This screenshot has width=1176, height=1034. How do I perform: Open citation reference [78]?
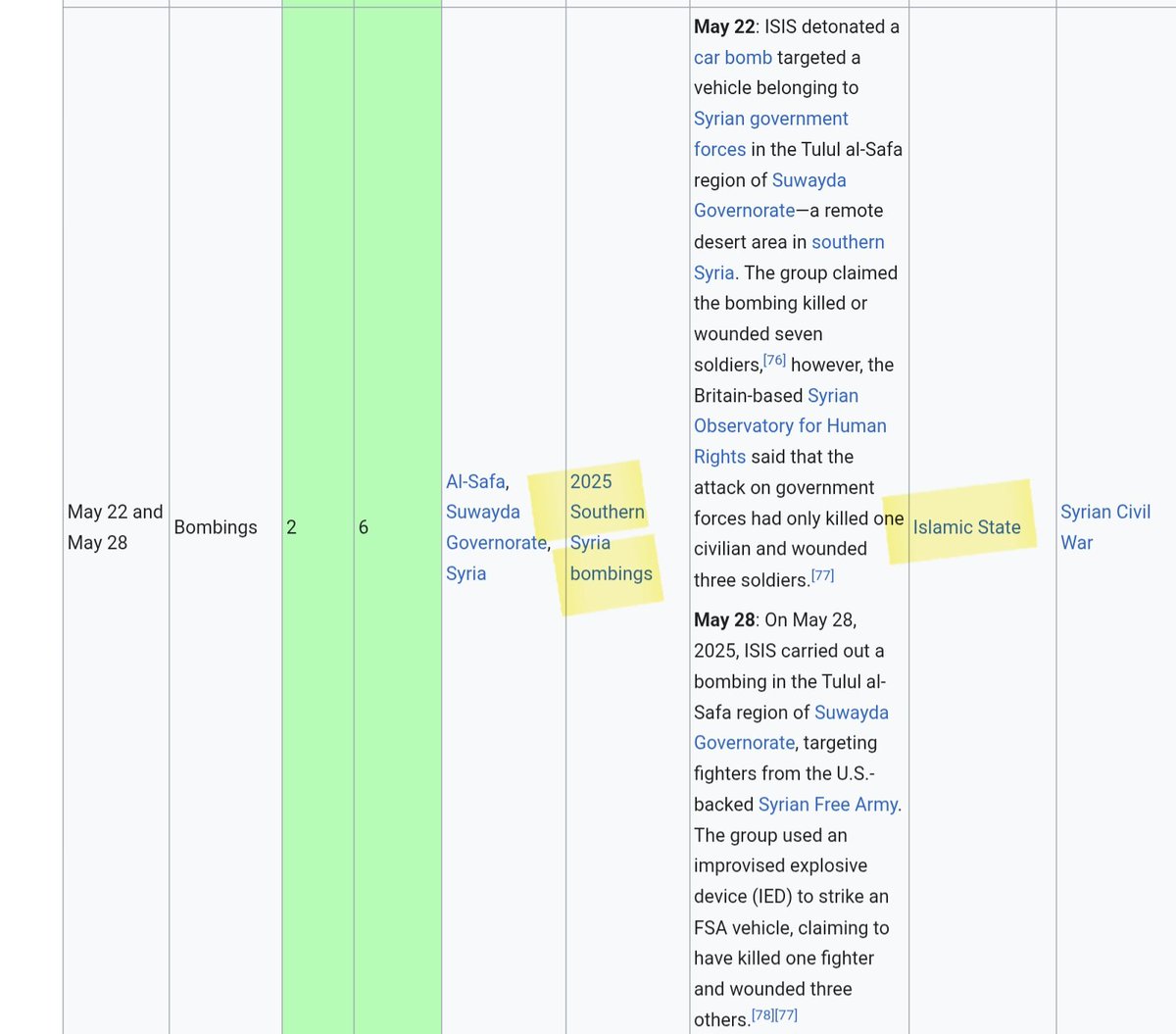[x=762, y=1015]
